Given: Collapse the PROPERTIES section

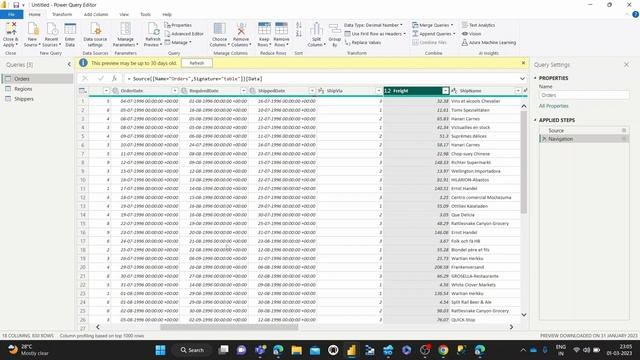Looking at the screenshot, I should click(x=536, y=78).
